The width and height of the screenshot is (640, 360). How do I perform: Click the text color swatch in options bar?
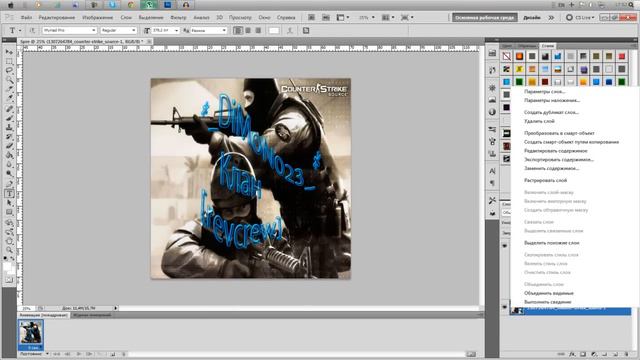274,31
